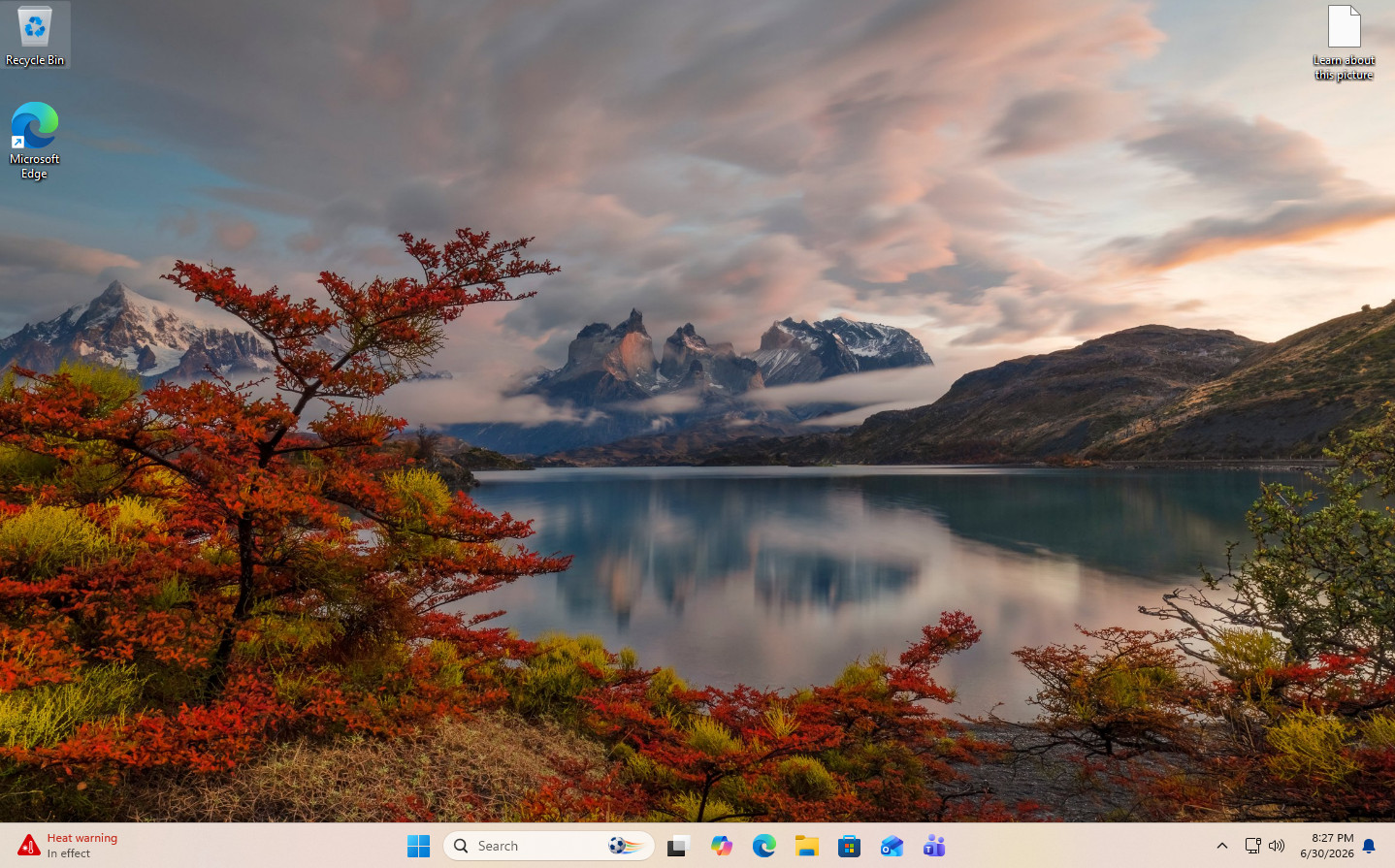Show hidden system tray icons
This screenshot has height=868, width=1395.
pyautogui.click(x=1222, y=846)
